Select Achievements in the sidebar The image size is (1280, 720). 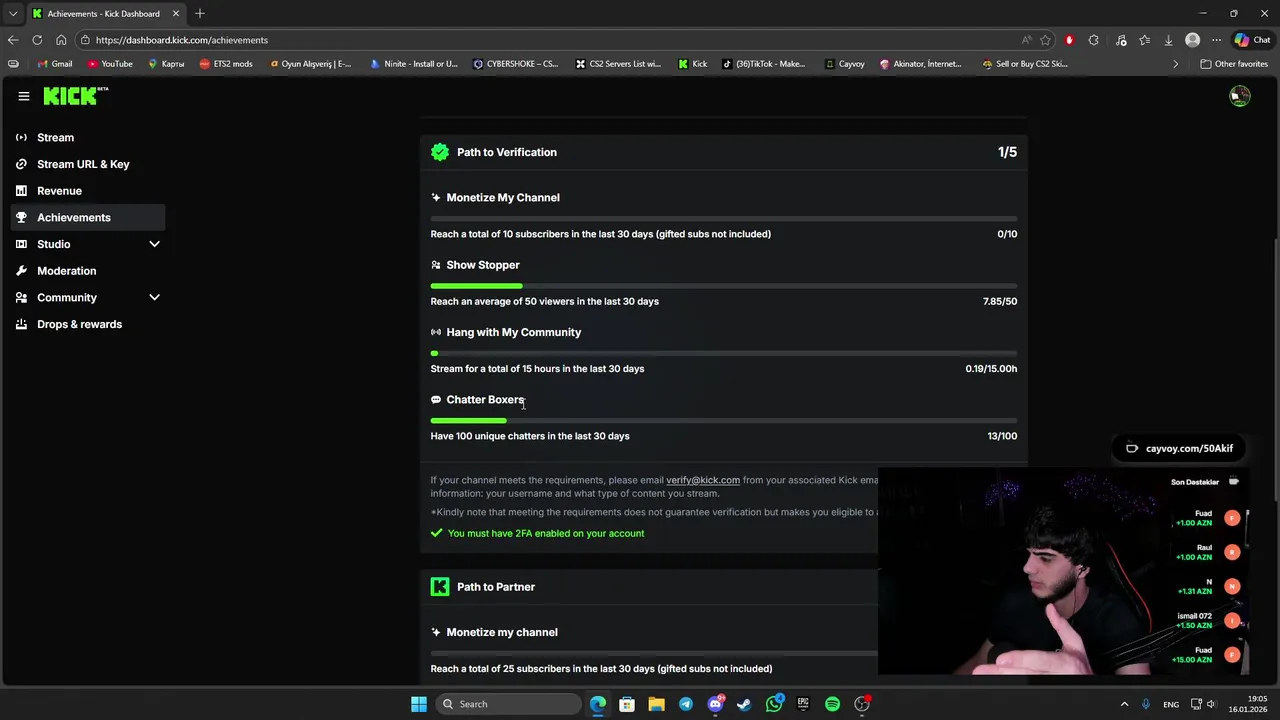pyautogui.click(x=88, y=217)
